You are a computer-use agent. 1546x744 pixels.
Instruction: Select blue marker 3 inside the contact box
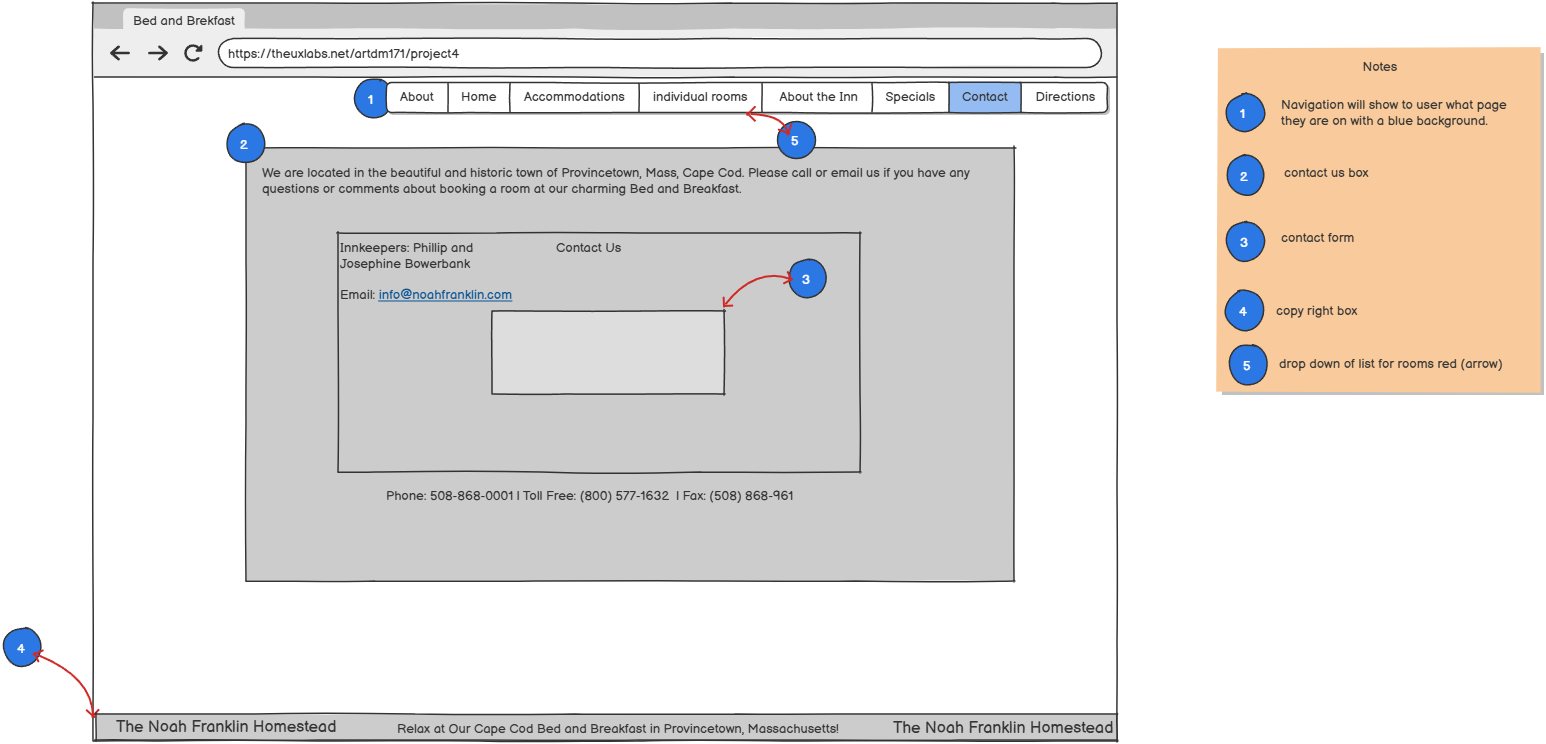806,279
